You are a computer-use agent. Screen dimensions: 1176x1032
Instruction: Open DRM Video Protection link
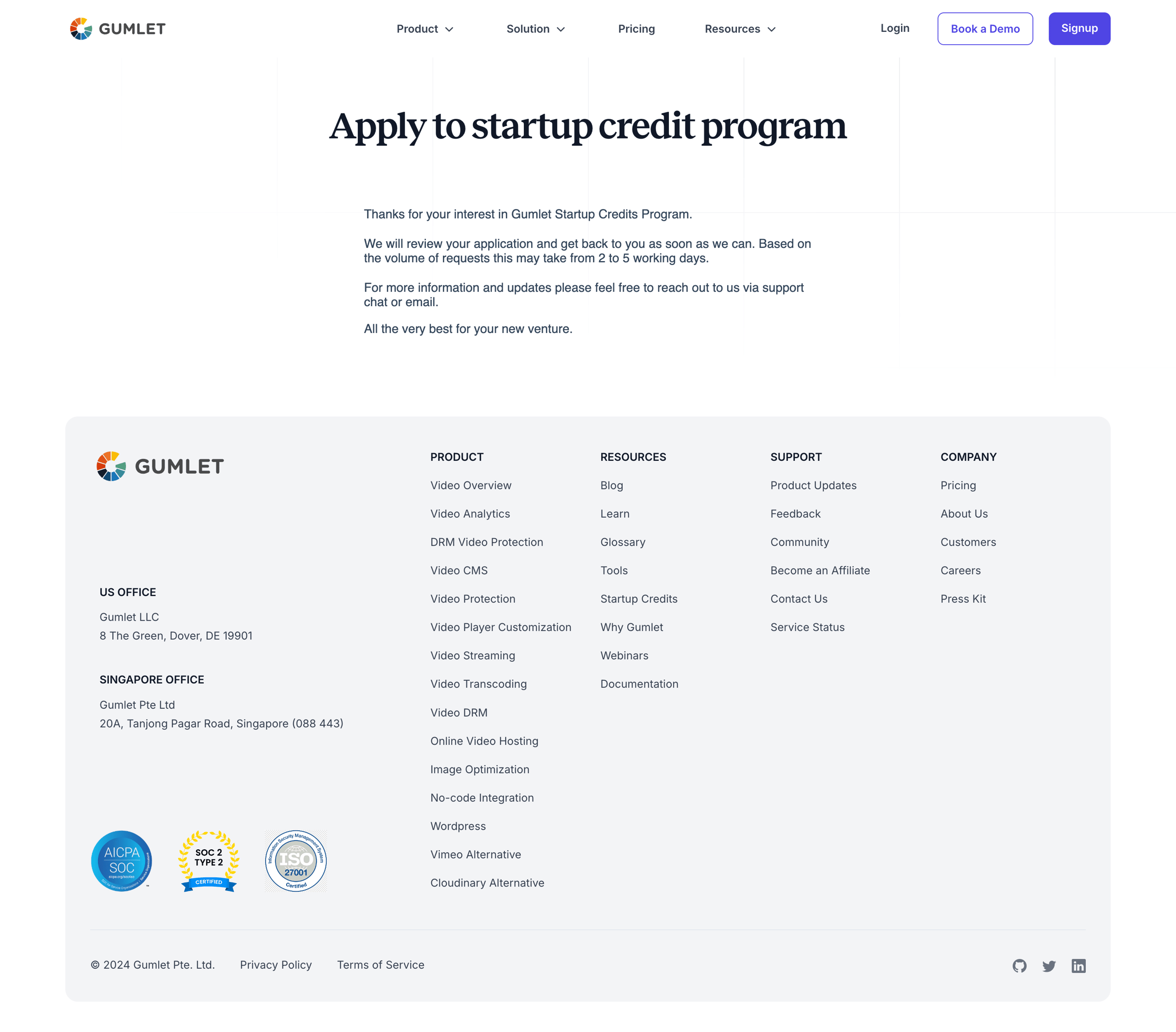[486, 542]
